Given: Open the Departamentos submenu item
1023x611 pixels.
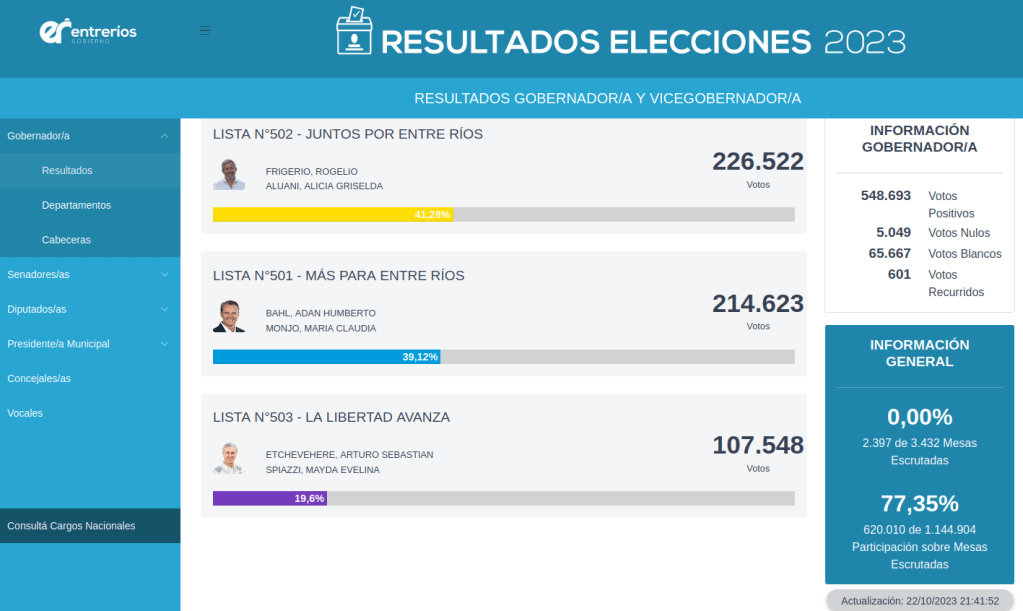Looking at the screenshot, I should [x=76, y=206].
